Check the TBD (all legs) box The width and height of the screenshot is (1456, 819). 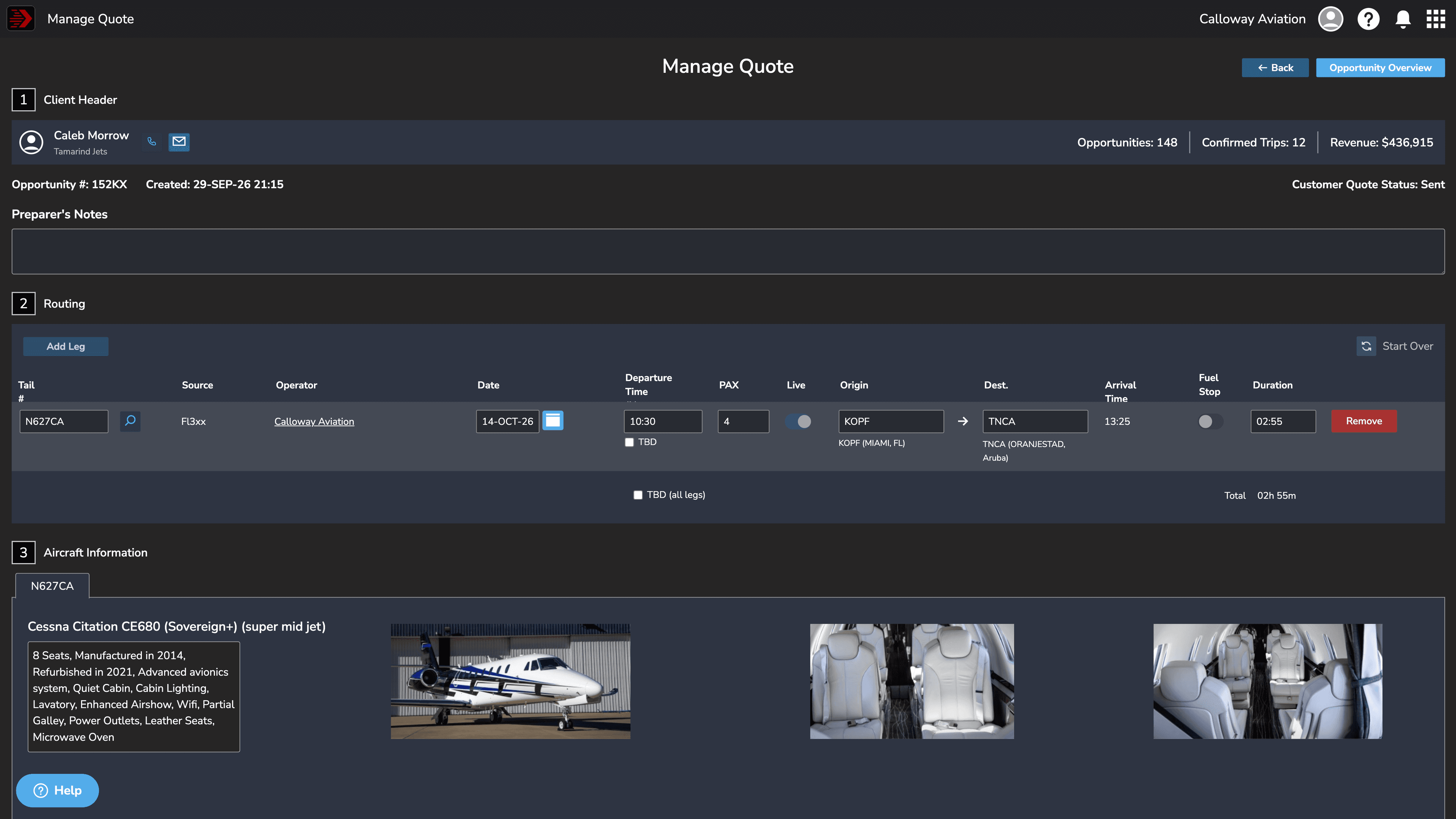pyautogui.click(x=638, y=494)
